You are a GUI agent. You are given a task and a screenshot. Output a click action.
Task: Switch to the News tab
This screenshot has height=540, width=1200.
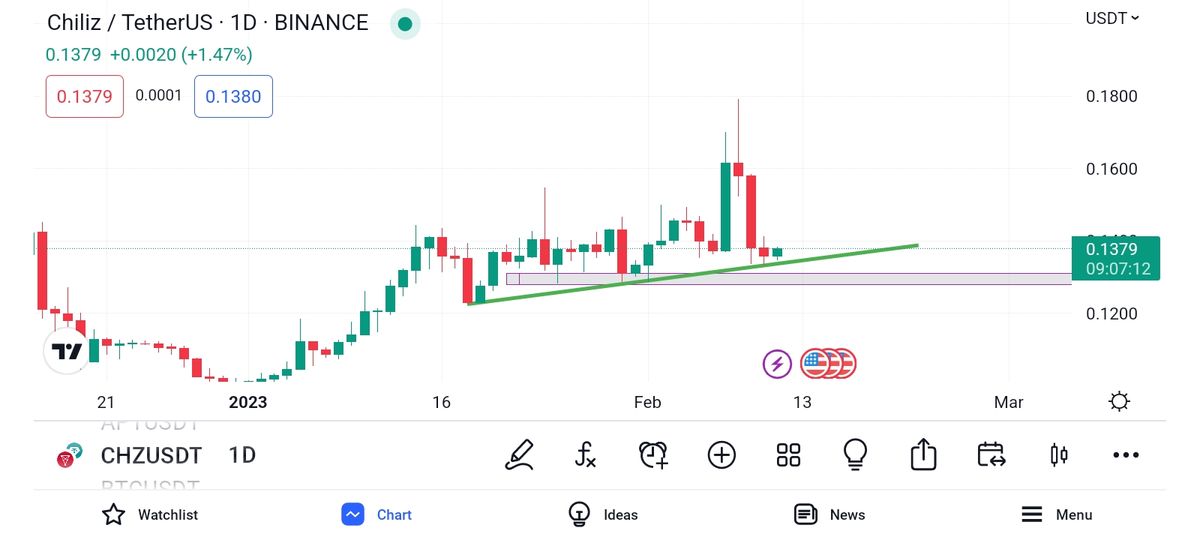[829, 515]
